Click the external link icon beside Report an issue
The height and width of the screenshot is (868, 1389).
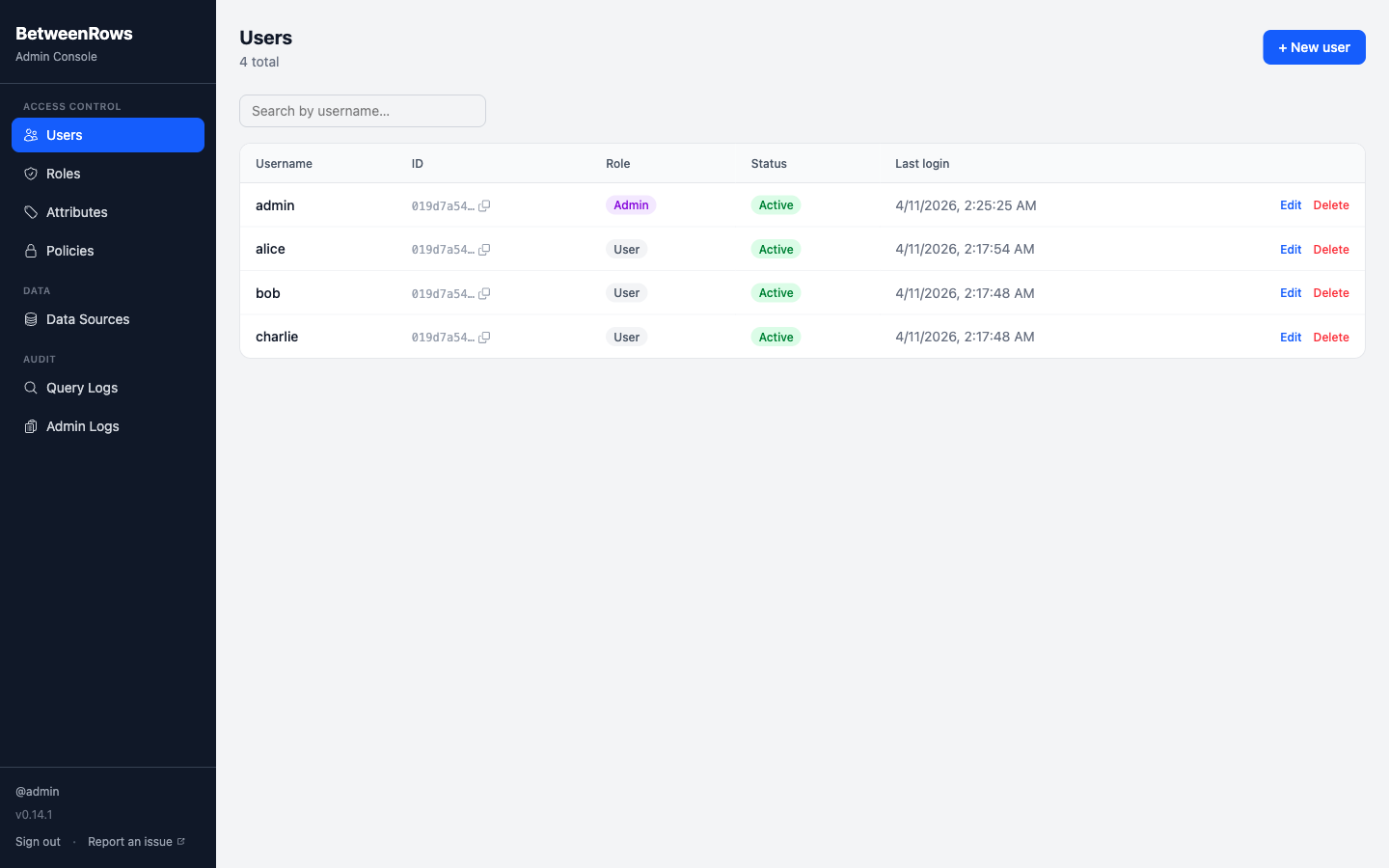pos(182,841)
